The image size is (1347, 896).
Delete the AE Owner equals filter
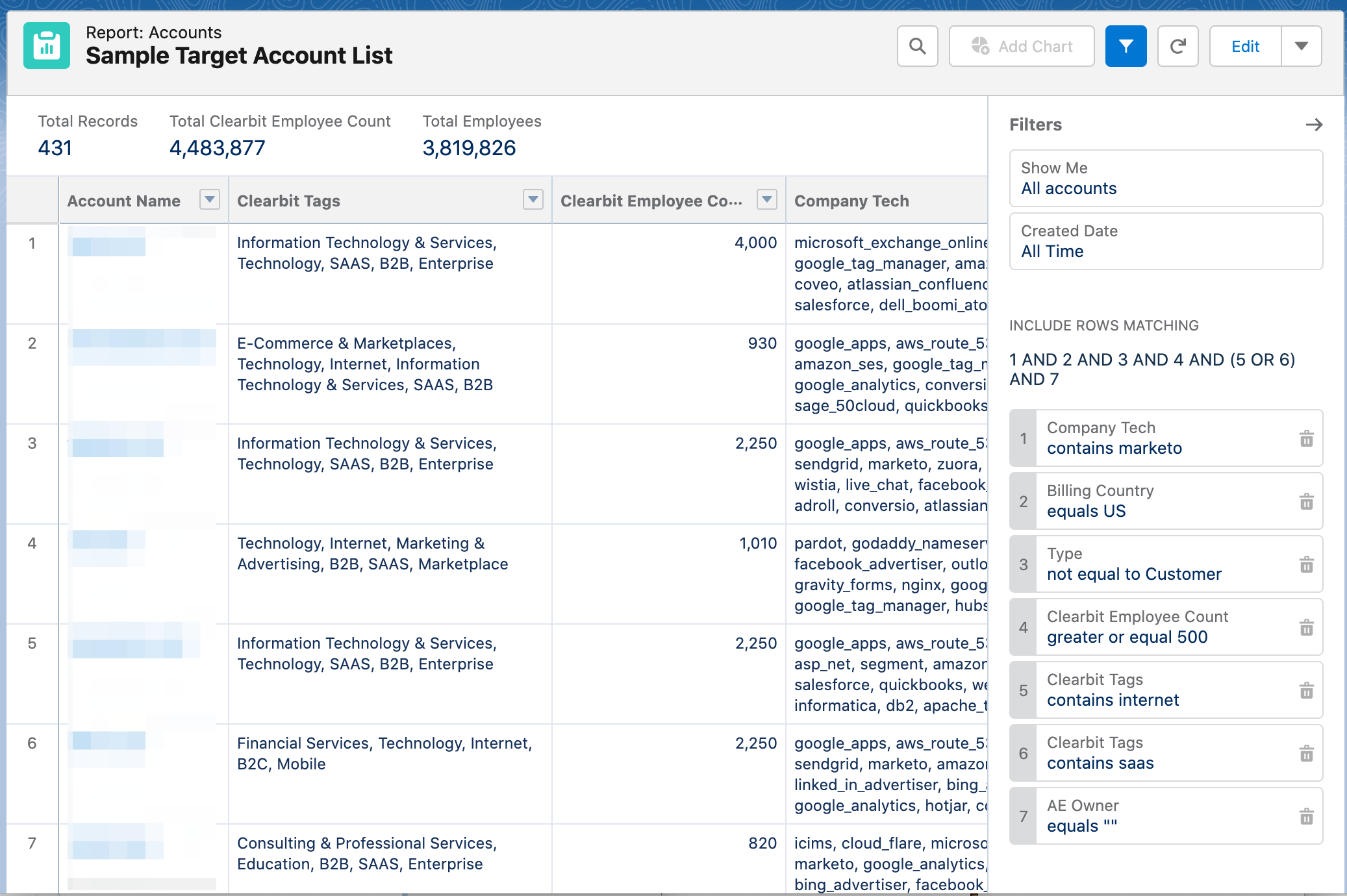click(1307, 817)
